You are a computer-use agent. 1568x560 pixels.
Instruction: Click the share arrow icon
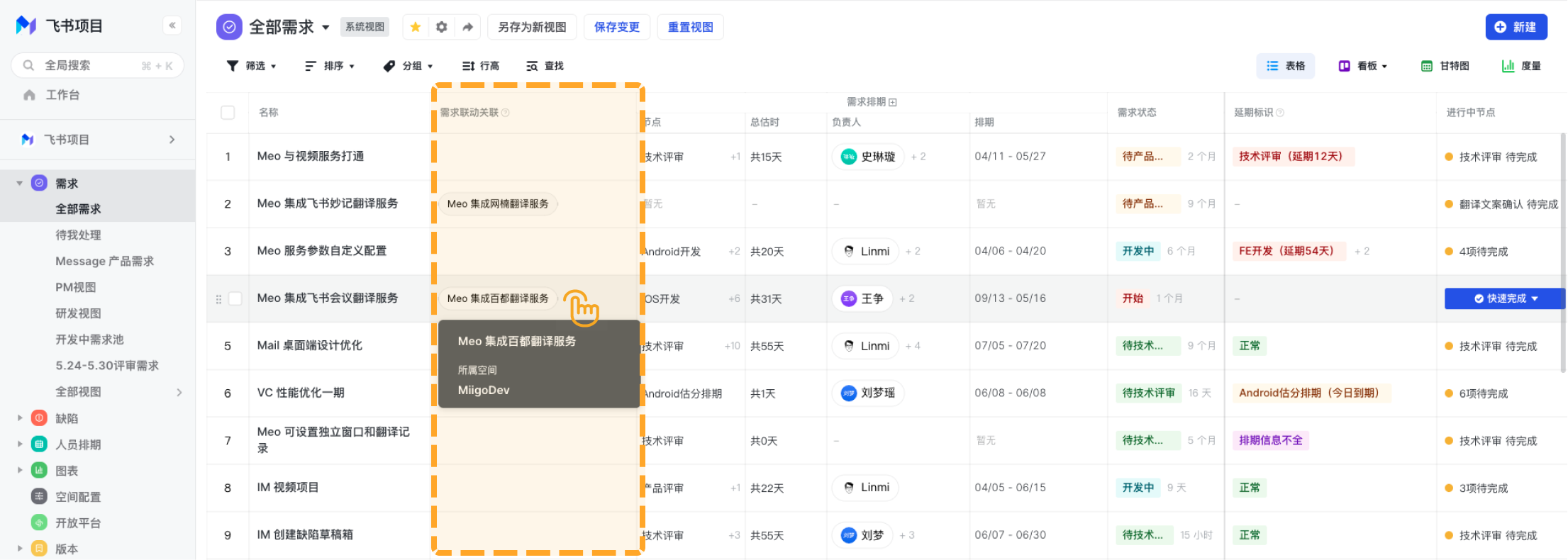tap(467, 27)
